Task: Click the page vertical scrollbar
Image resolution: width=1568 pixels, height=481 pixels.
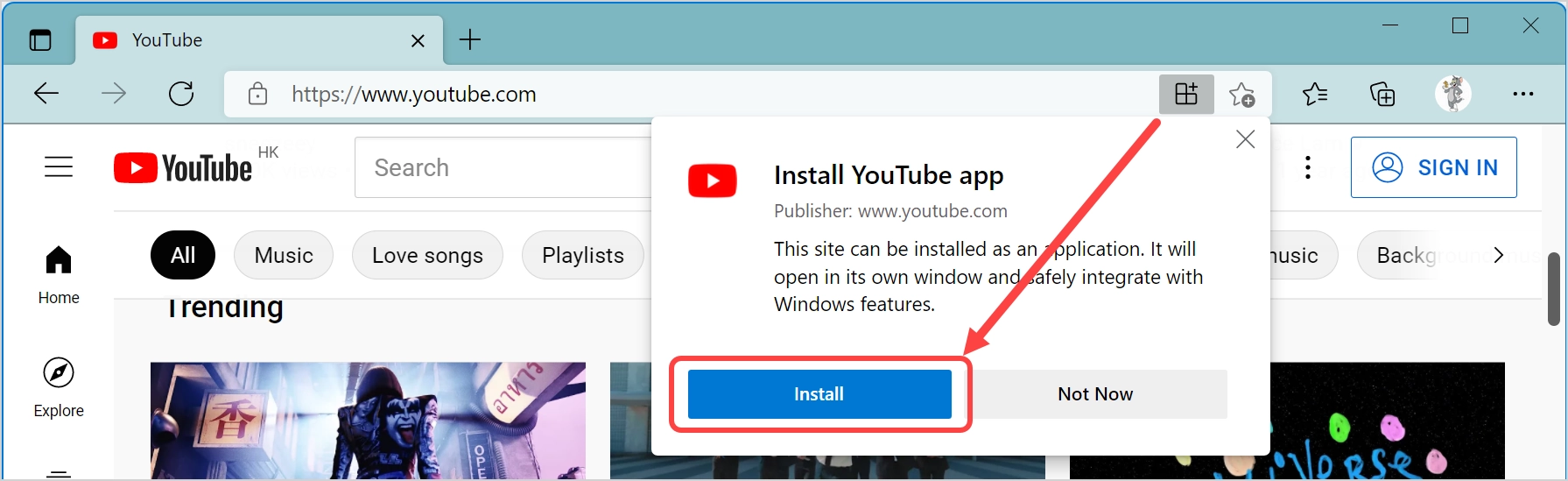Action: click(x=1554, y=289)
